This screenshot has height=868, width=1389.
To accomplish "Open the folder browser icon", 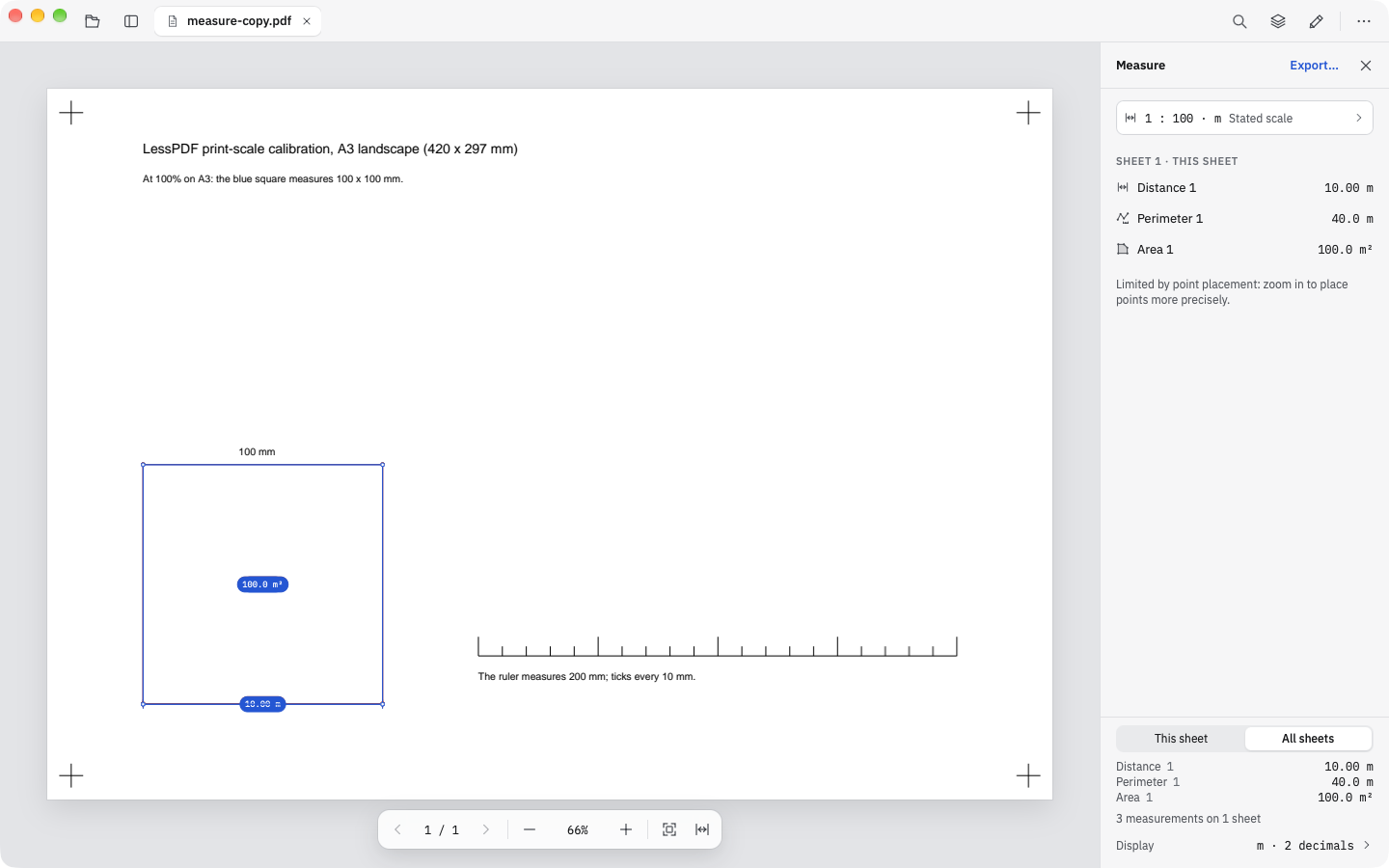I will [93, 21].
